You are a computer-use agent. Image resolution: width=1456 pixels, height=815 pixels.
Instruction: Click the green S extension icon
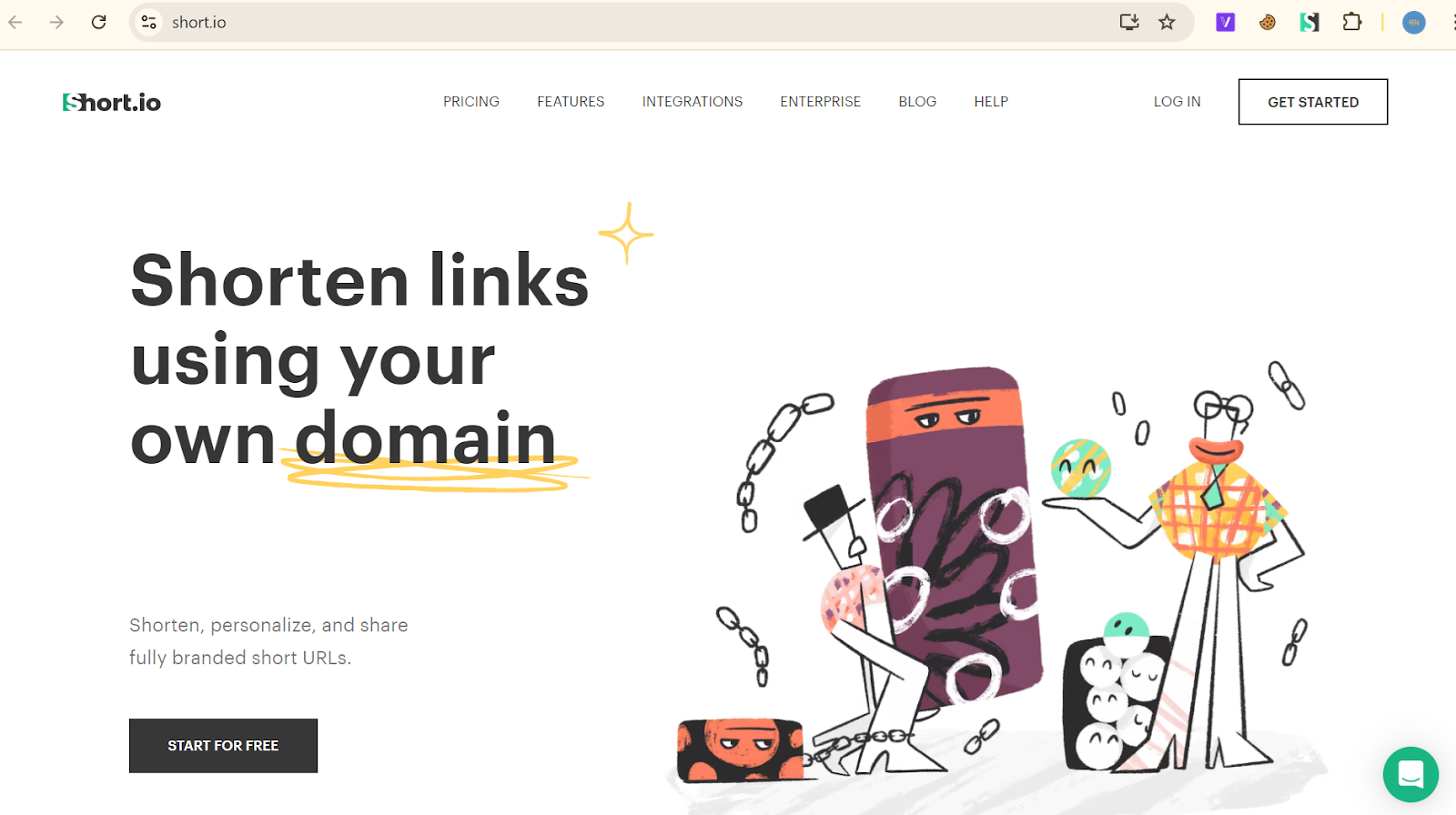point(1309,22)
